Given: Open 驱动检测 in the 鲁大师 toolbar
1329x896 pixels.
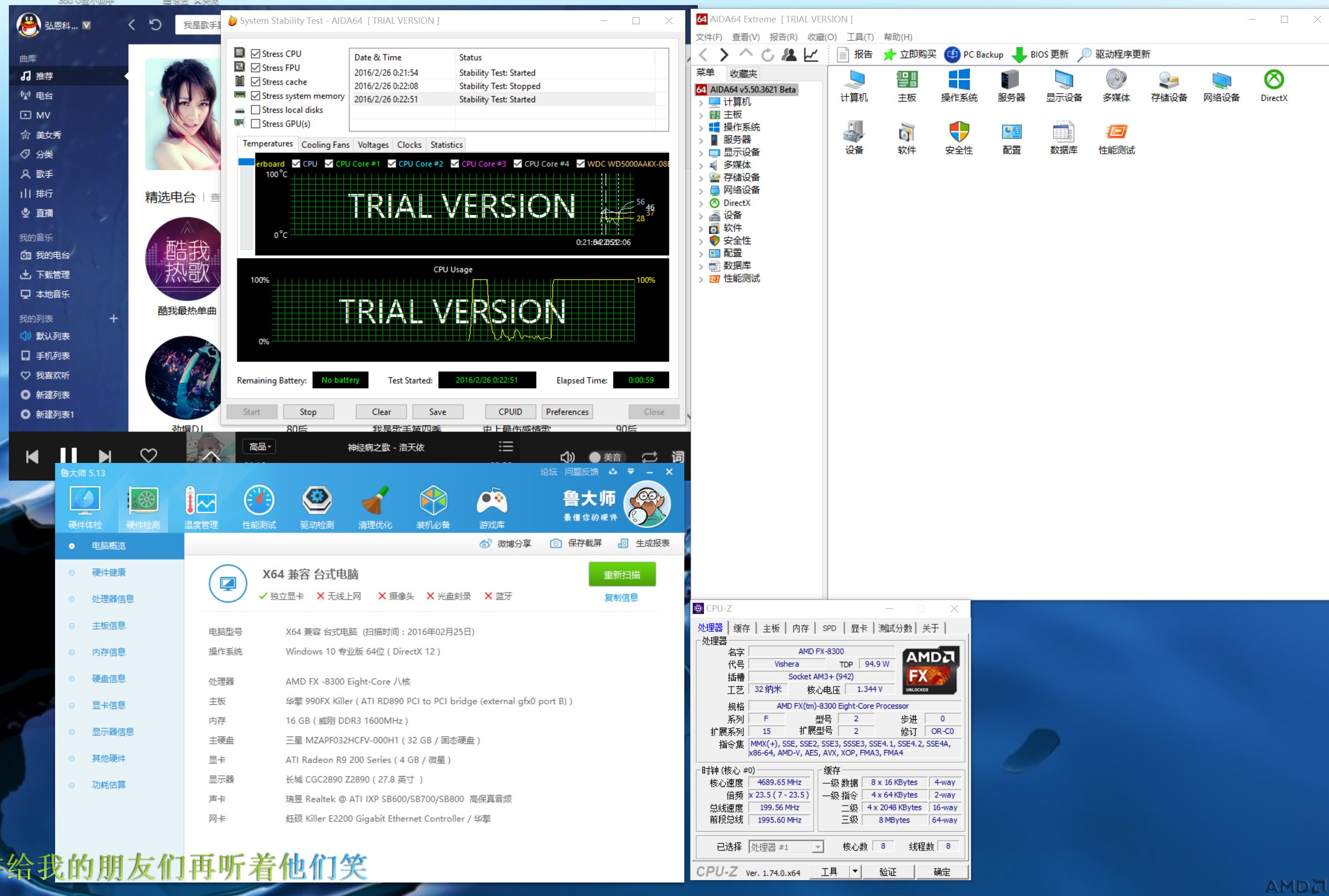Looking at the screenshot, I should pos(317,507).
